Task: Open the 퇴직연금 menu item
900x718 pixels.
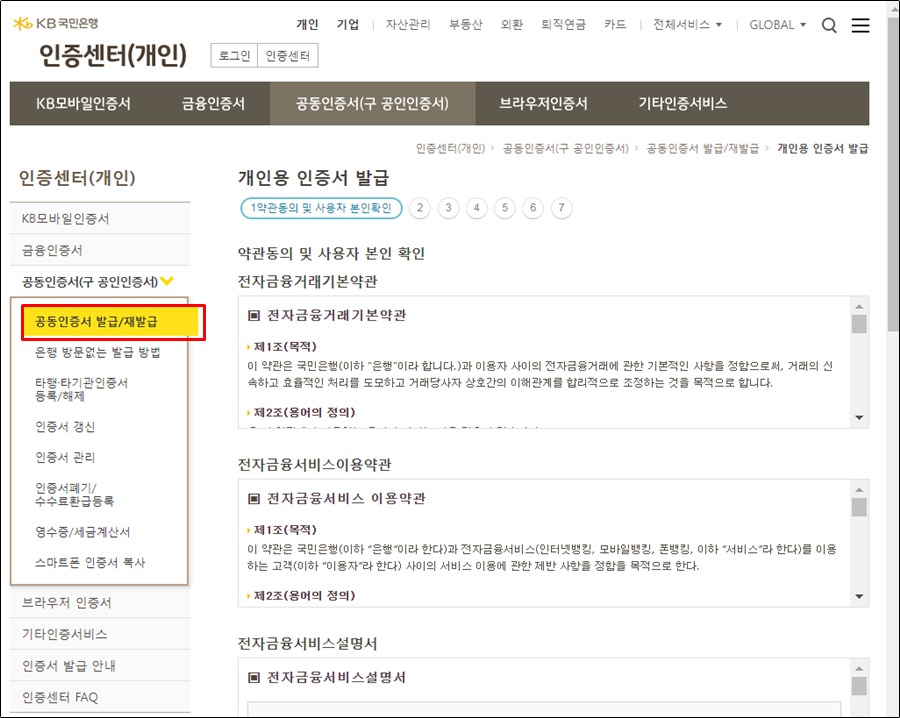Action: [562, 27]
